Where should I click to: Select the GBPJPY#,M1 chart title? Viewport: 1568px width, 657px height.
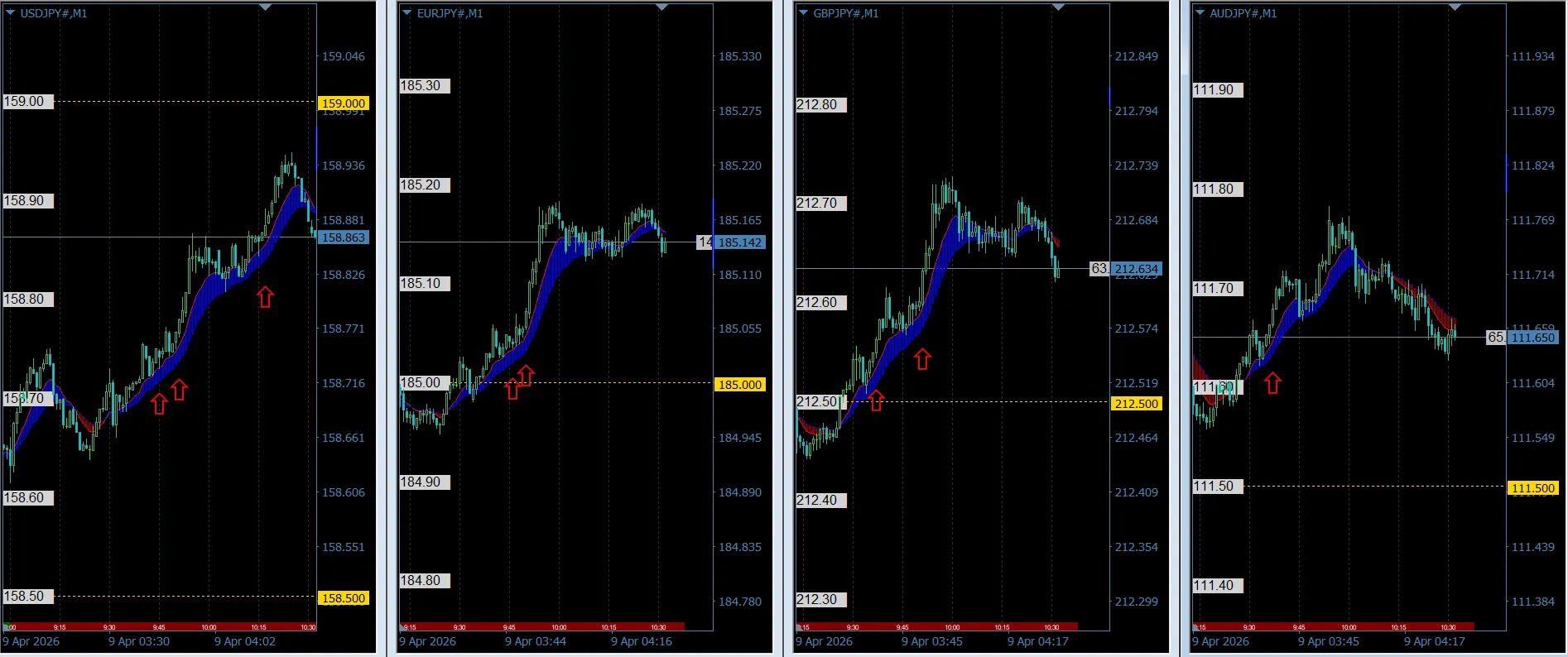pyautogui.click(x=846, y=13)
